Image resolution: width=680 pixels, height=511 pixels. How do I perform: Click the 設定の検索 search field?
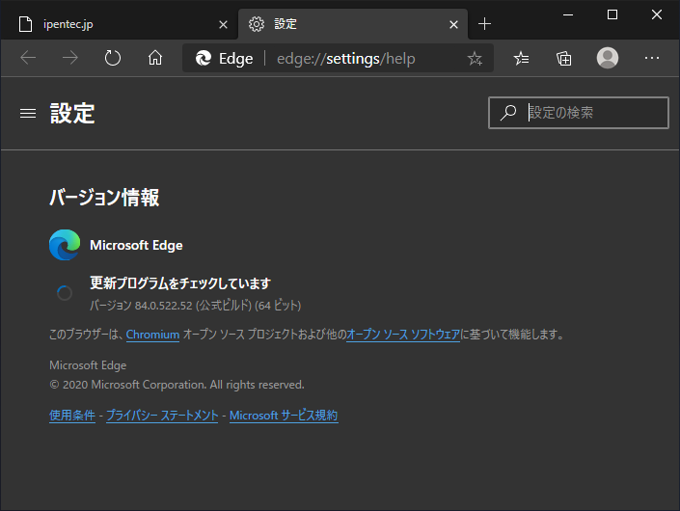coord(579,113)
